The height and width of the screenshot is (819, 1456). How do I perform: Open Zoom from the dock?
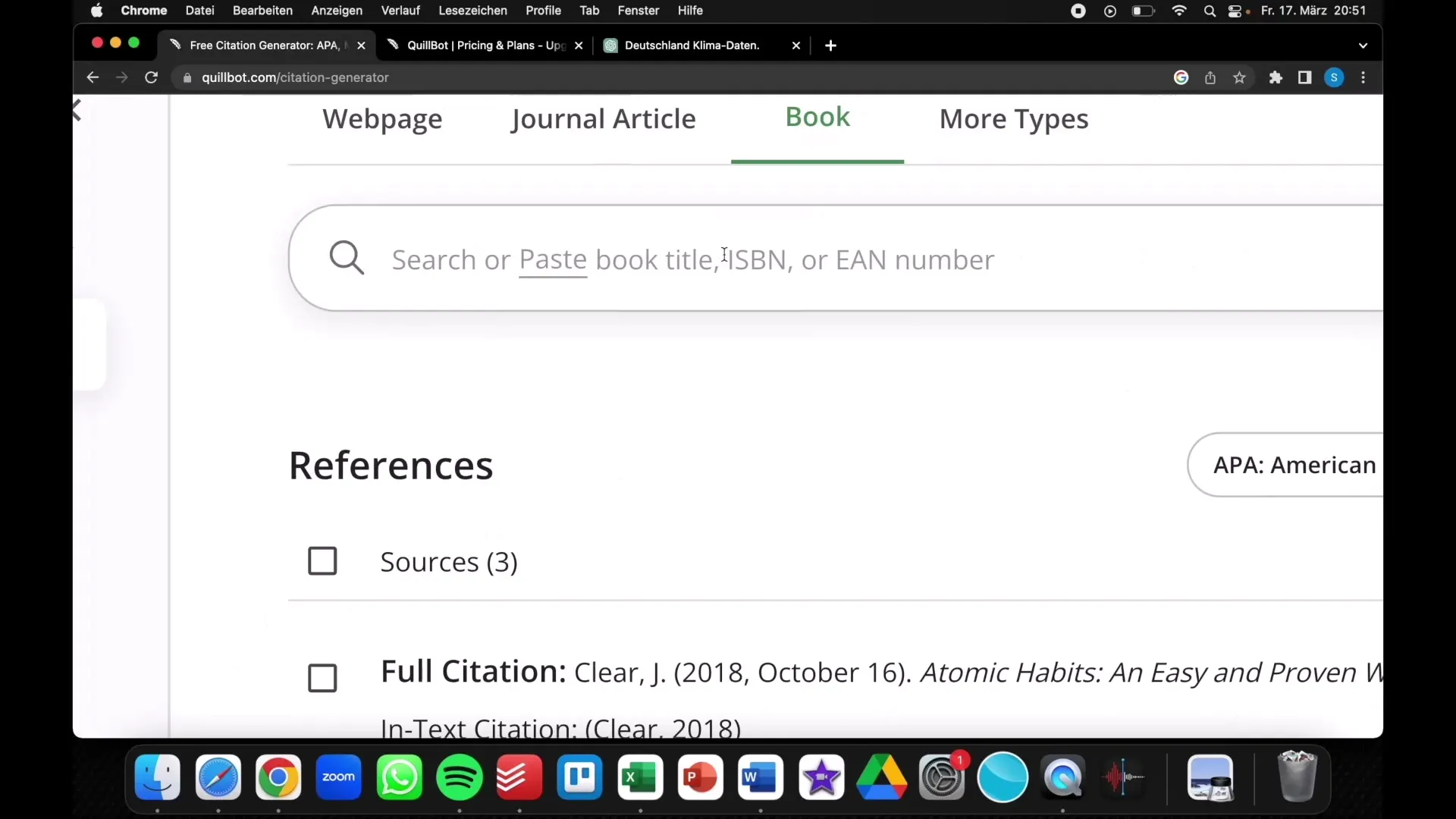339,776
